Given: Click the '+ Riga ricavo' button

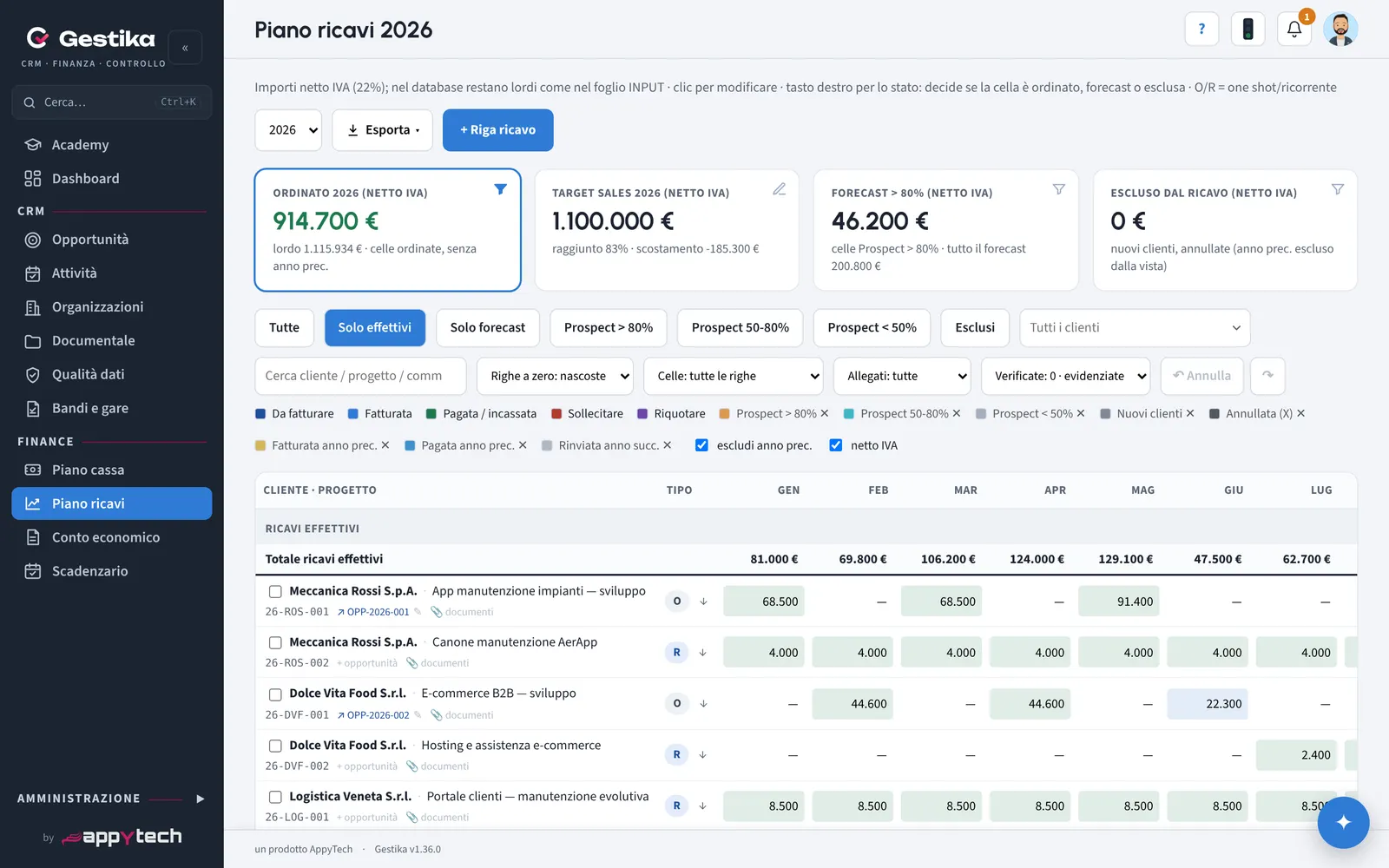Looking at the screenshot, I should coord(497,130).
